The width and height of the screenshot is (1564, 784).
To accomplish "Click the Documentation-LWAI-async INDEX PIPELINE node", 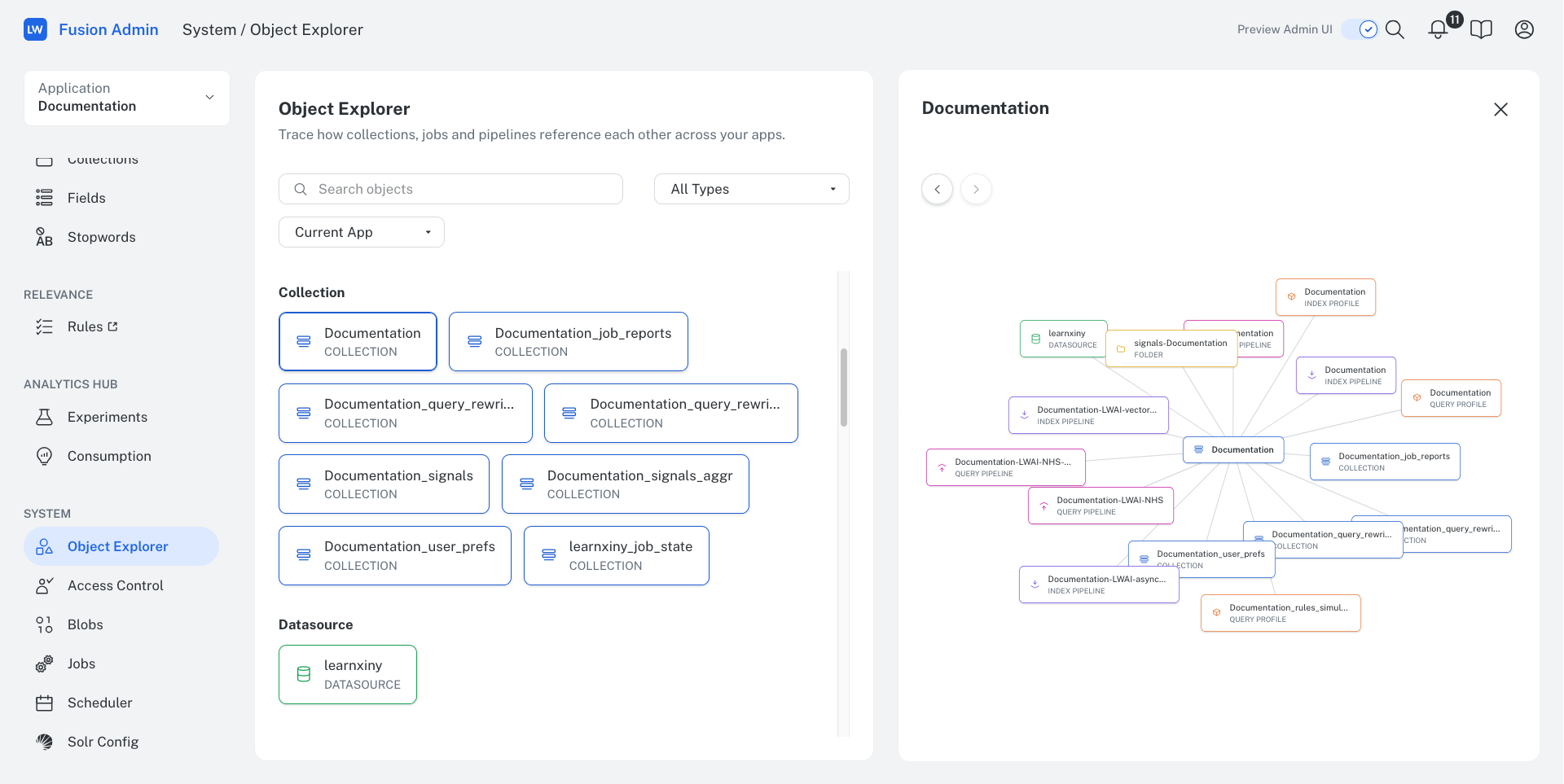I will tap(1099, 585).
